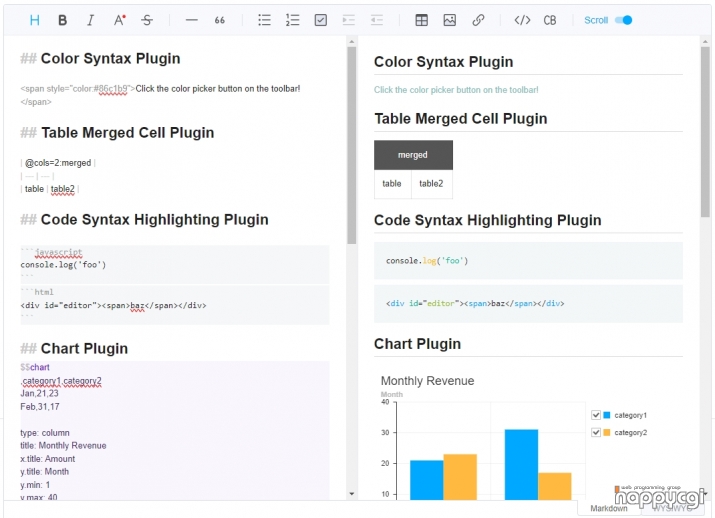Screen dimensions: 715x518
Task: Toggle the Scroll sync switch
Action: (x=623, y=20)
